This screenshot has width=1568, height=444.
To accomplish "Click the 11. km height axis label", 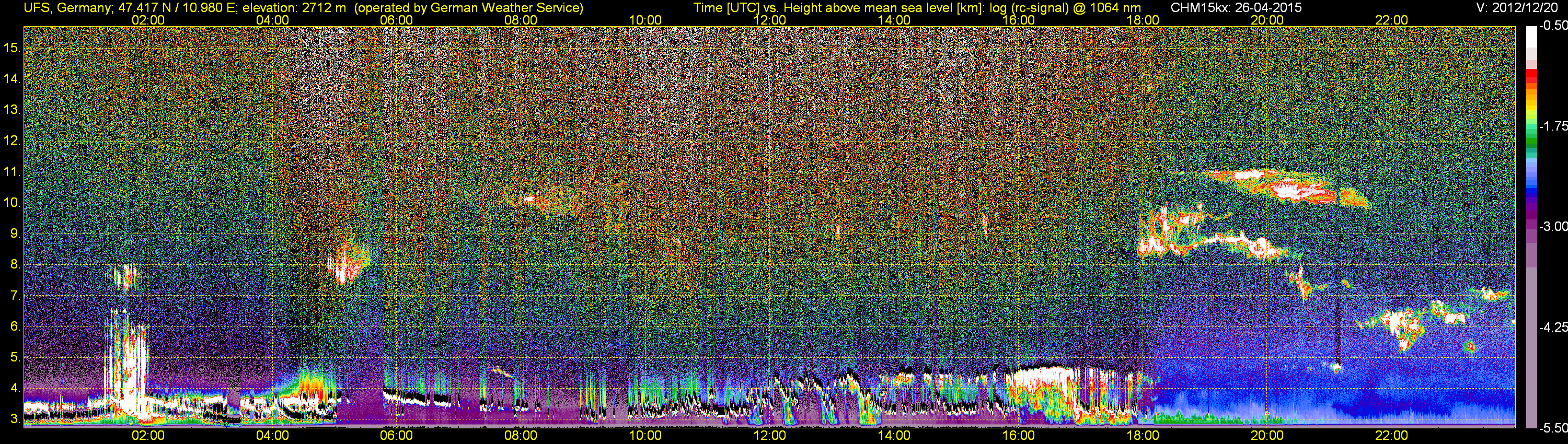I will [11, 171].
